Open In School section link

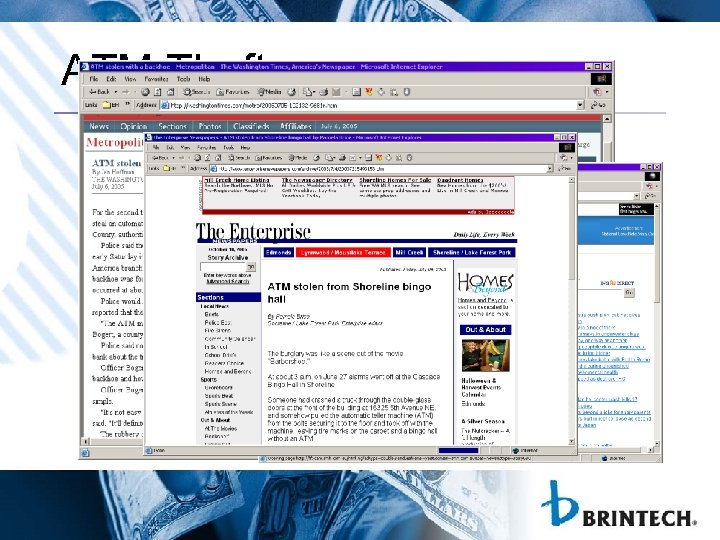tap(216, 347)
